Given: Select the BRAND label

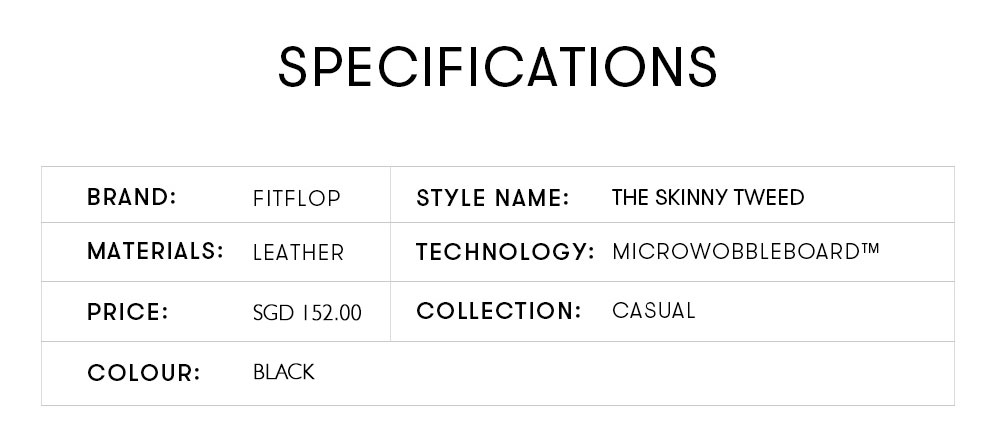Looking at the screenshot, I should (x=131, y=197).
